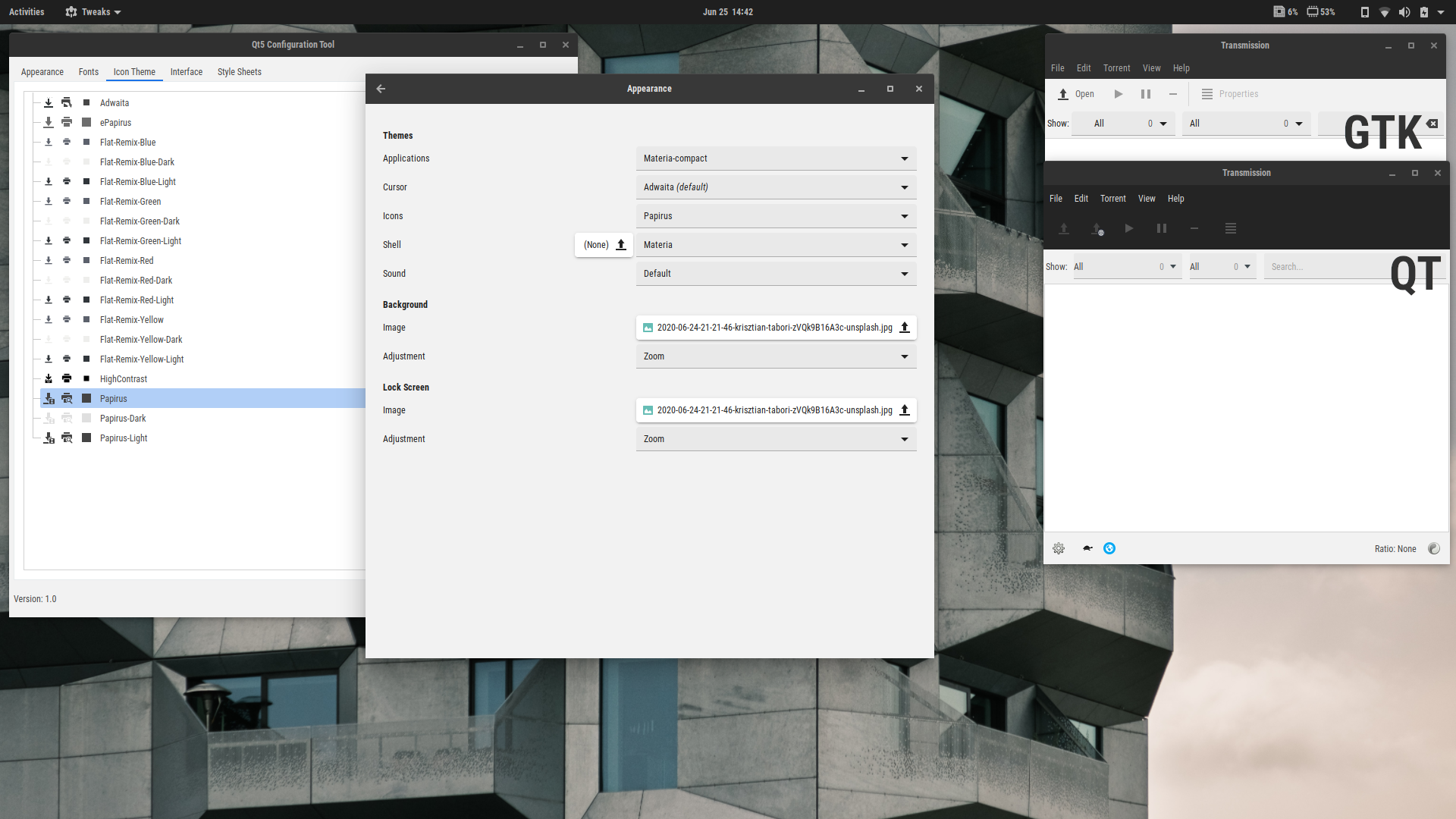Choose the Background image file button

click(776, 328)
